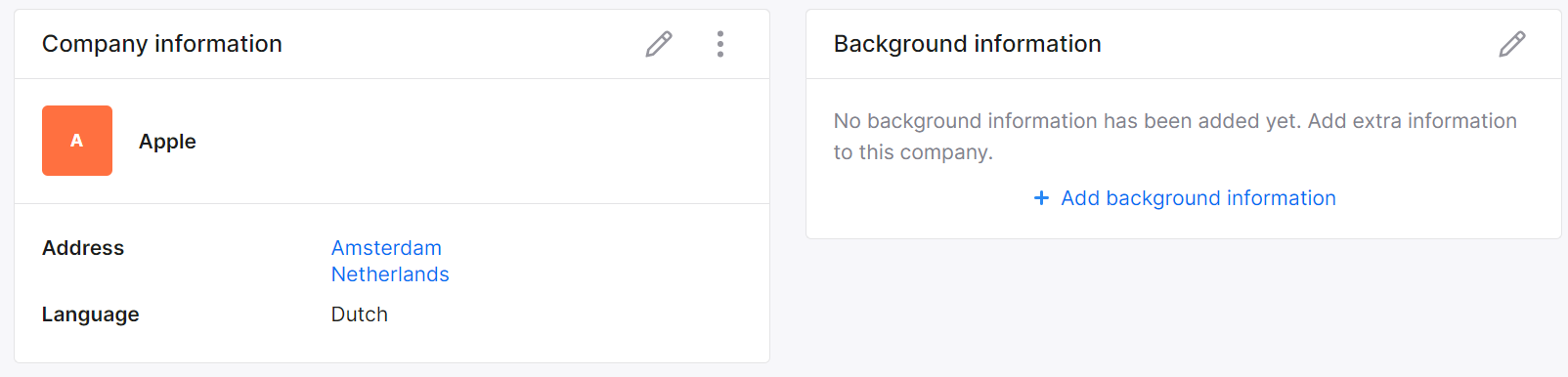1568x377 pixels.
Task: Click the Background information edit pencil
Action: click(x=1512, y=44)
